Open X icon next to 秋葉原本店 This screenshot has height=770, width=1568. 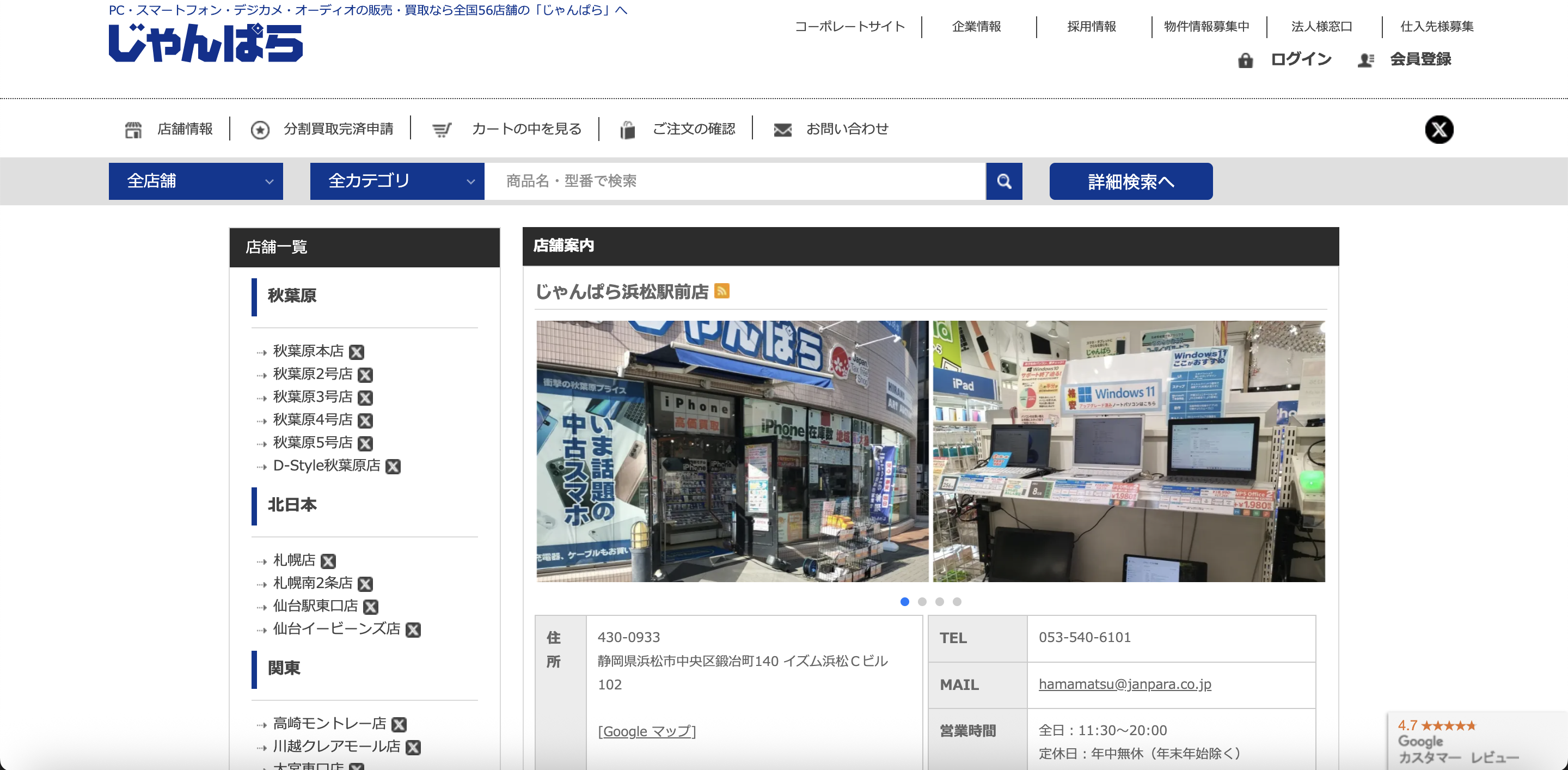(x=357, y=352)
